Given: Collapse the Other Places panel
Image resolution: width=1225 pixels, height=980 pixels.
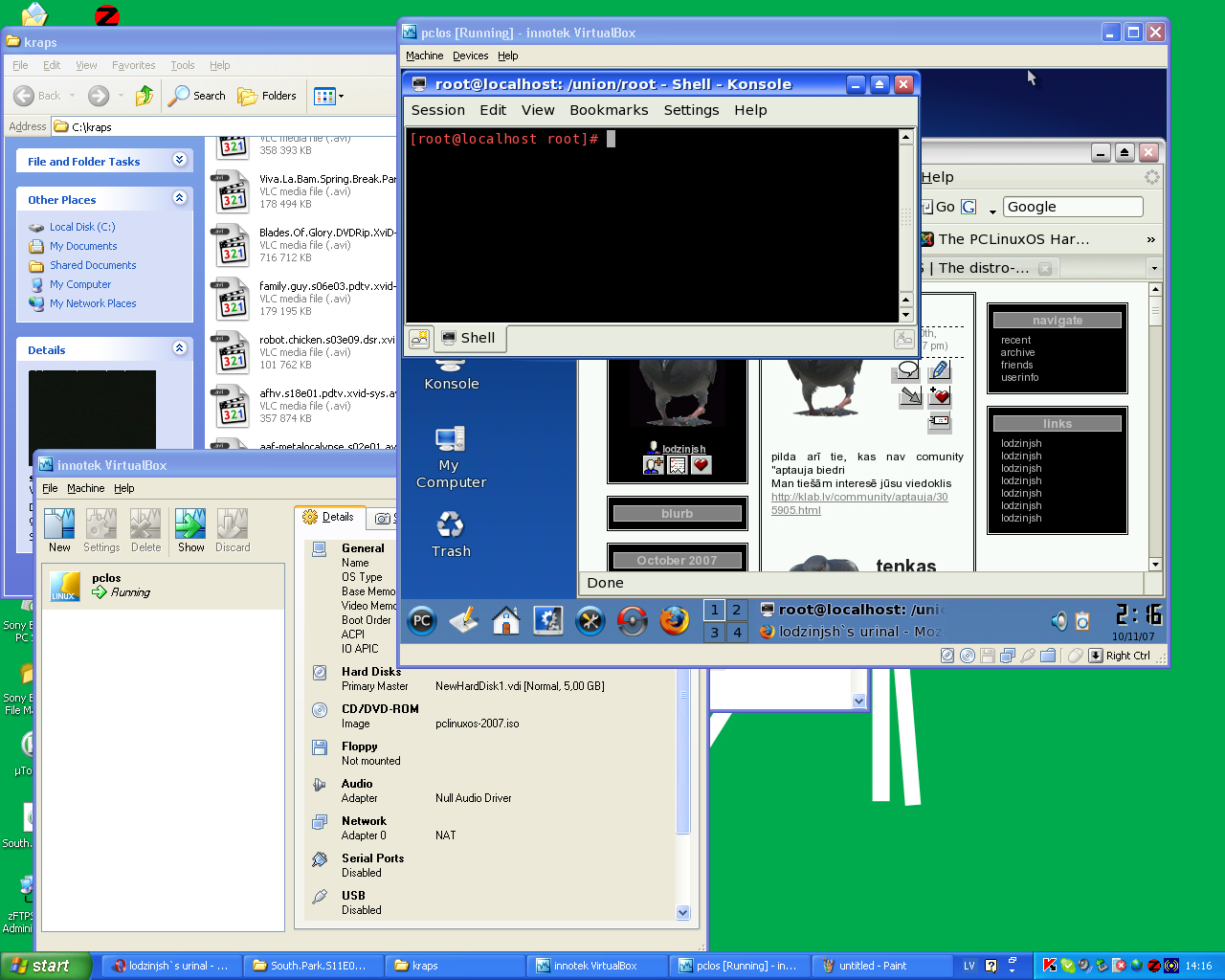Looking at the screenshot, I should tap(179, 198).
